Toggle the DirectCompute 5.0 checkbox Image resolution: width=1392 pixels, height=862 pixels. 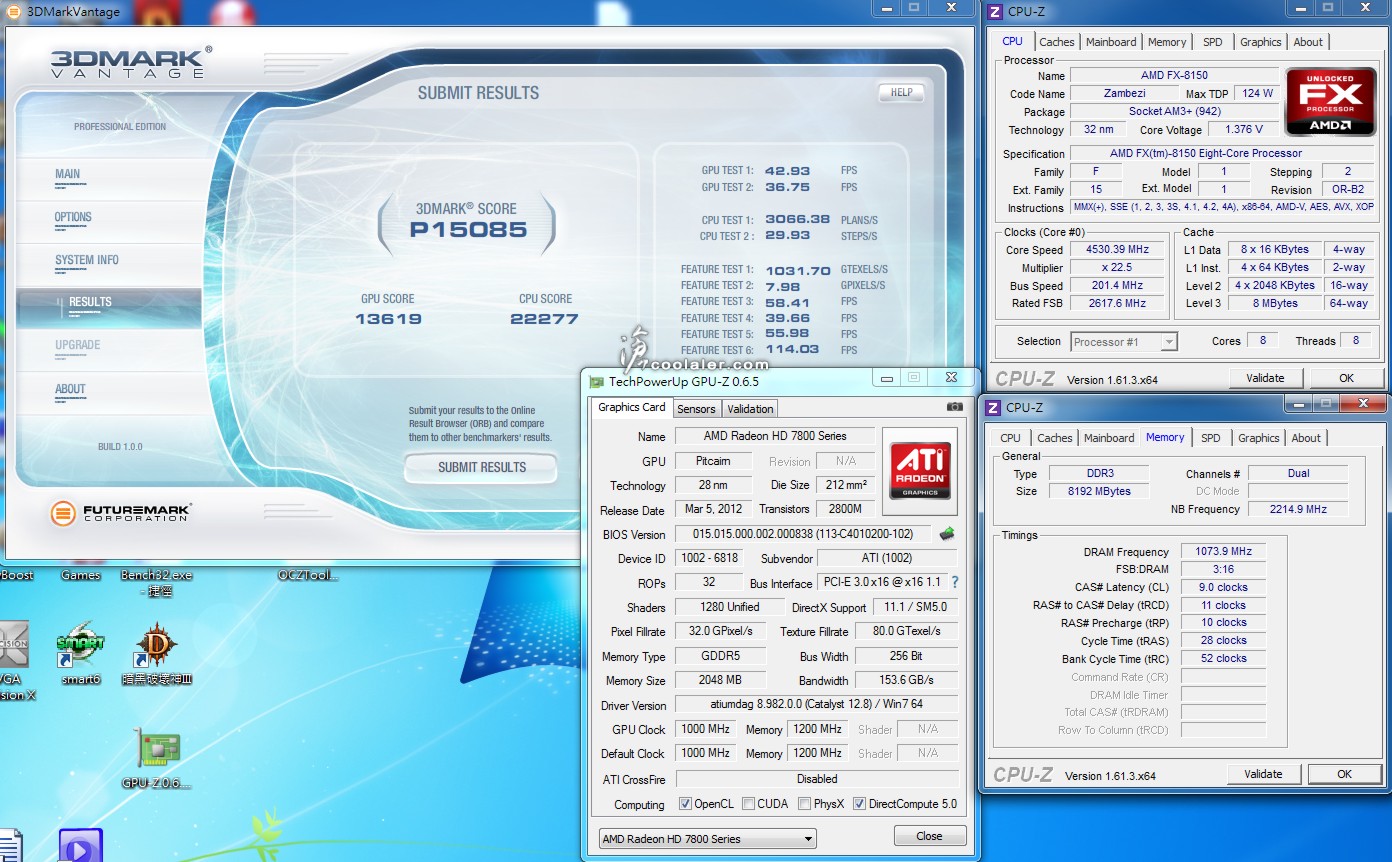coord(859,804)
